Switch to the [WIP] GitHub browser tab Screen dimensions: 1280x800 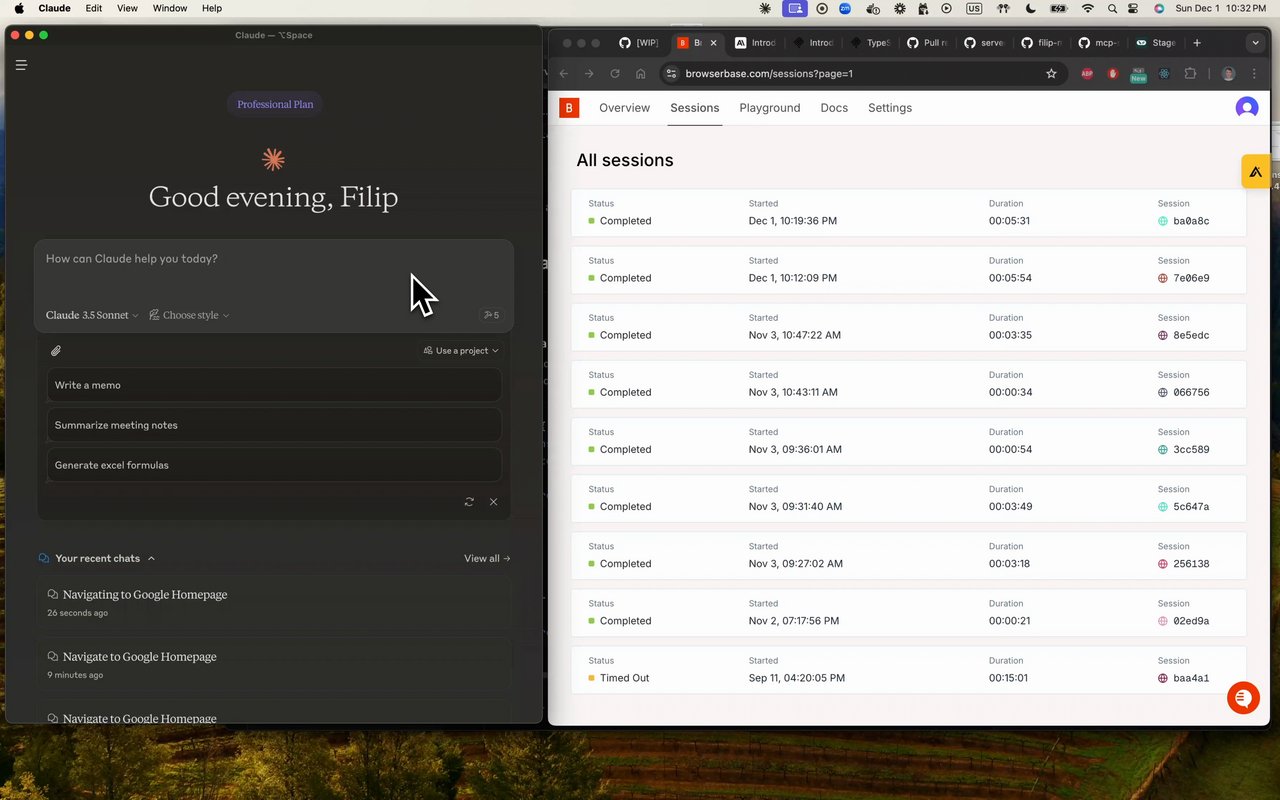[x=638, y=43]
